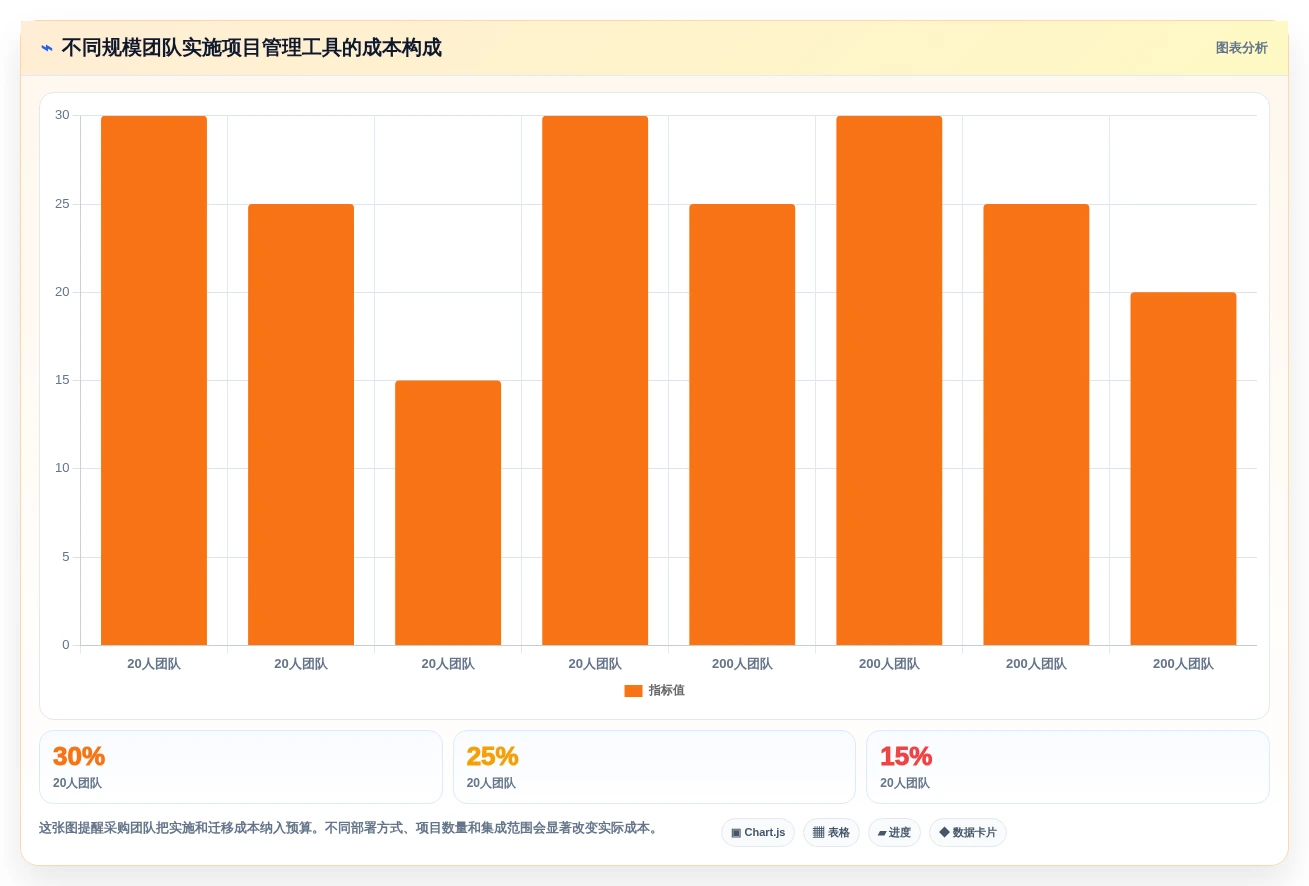Click the 200人团队 bar with value 30
The width and height of the screenshot is (1309, 886).
coord(889,381)
